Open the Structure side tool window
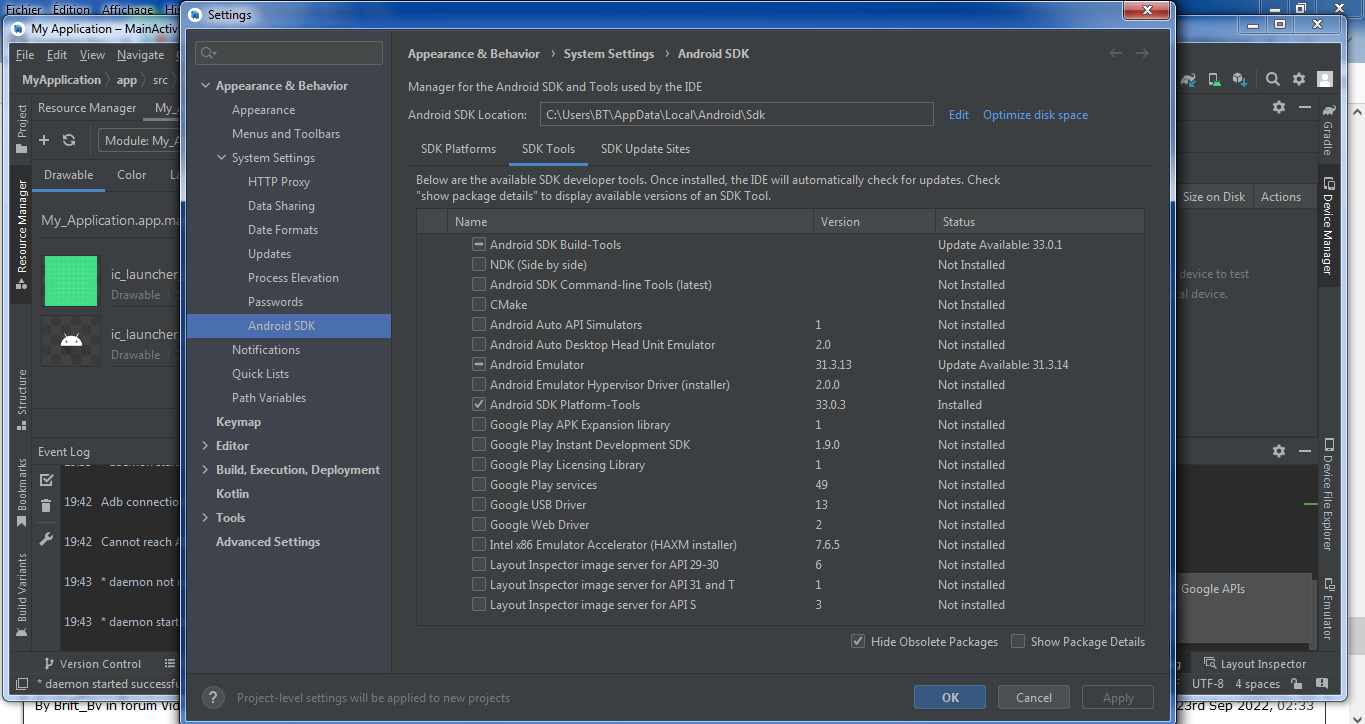Viewport: 1365px width, 724px height. 22,400
